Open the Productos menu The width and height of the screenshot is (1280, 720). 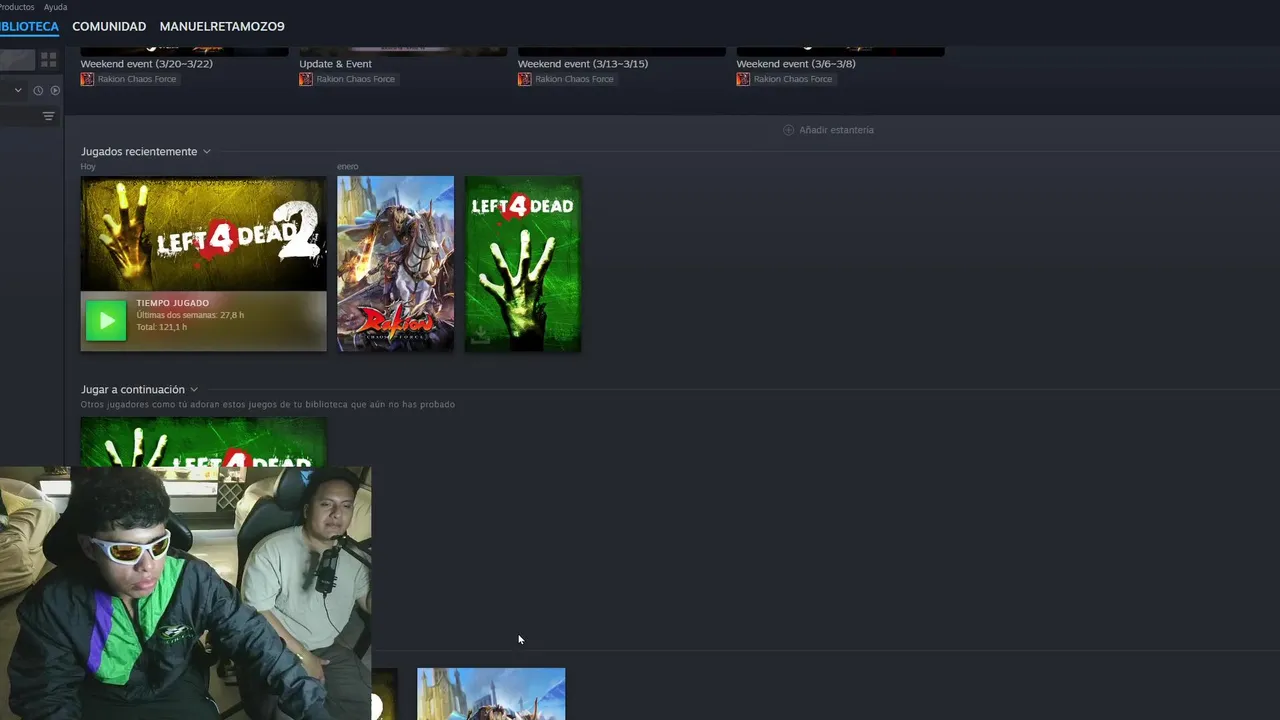coord(17,7)
